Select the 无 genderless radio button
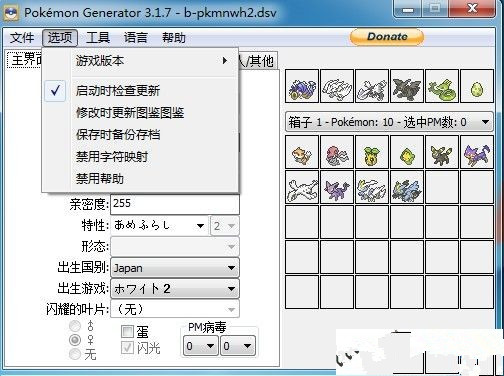This screenshot has height=376, width=504. 75,354
